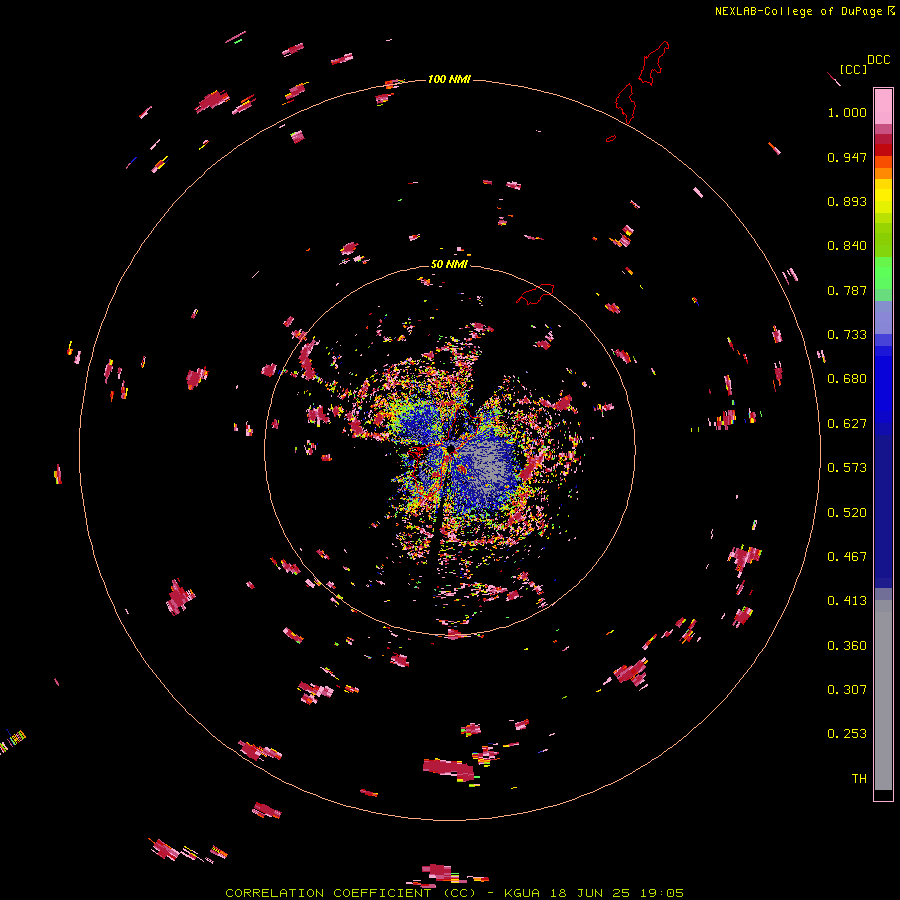The image size is (900, 900).
Task: Click the 1.000 value on the color scale
Action: click(847, 112)
